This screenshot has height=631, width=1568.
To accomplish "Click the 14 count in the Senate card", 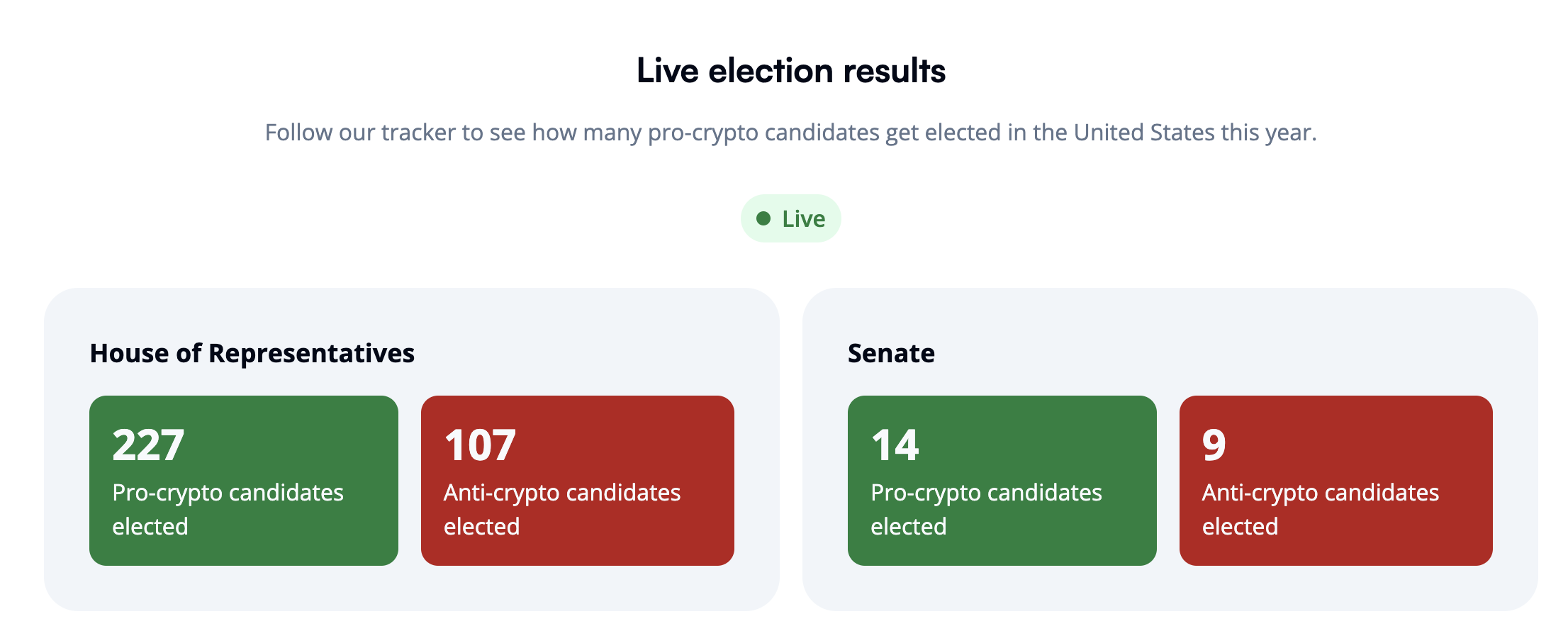I will tap(895, 445).
